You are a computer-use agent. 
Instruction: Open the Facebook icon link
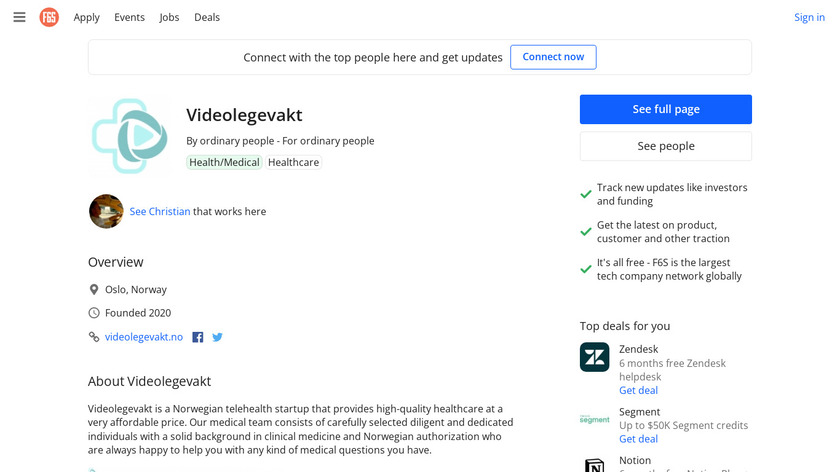[198, 337]
